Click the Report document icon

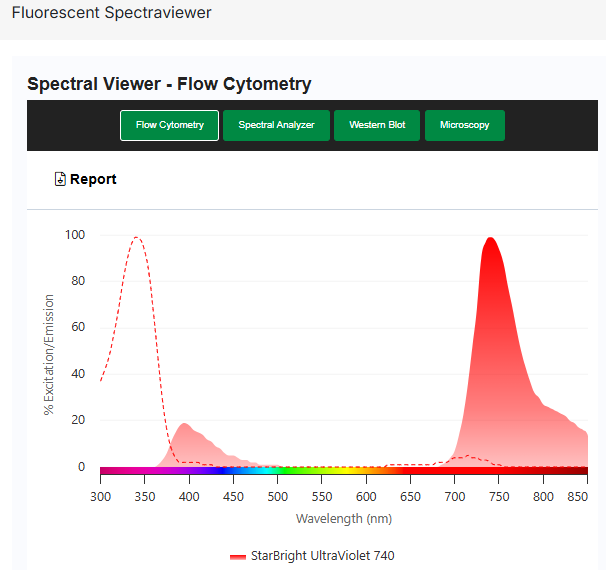(60, 179)
